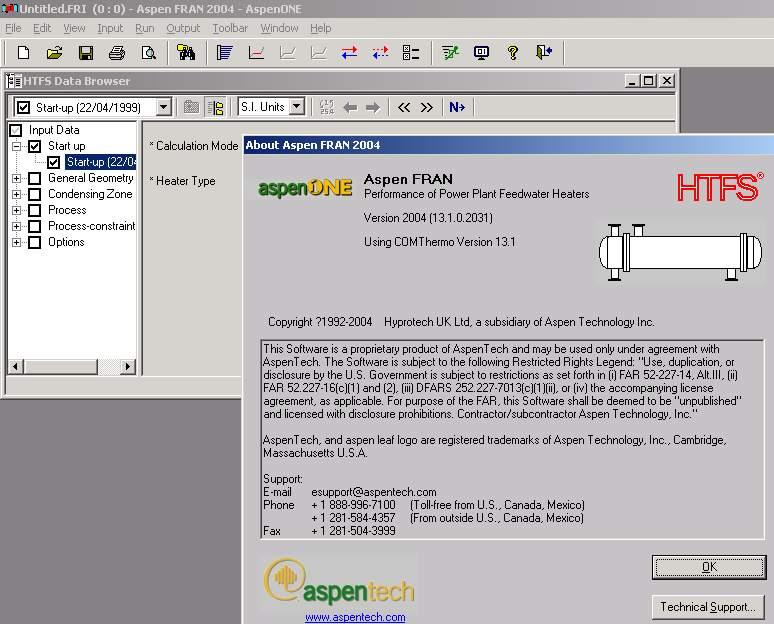
Task: Click the double left chevron button
Action: point(404,107)
